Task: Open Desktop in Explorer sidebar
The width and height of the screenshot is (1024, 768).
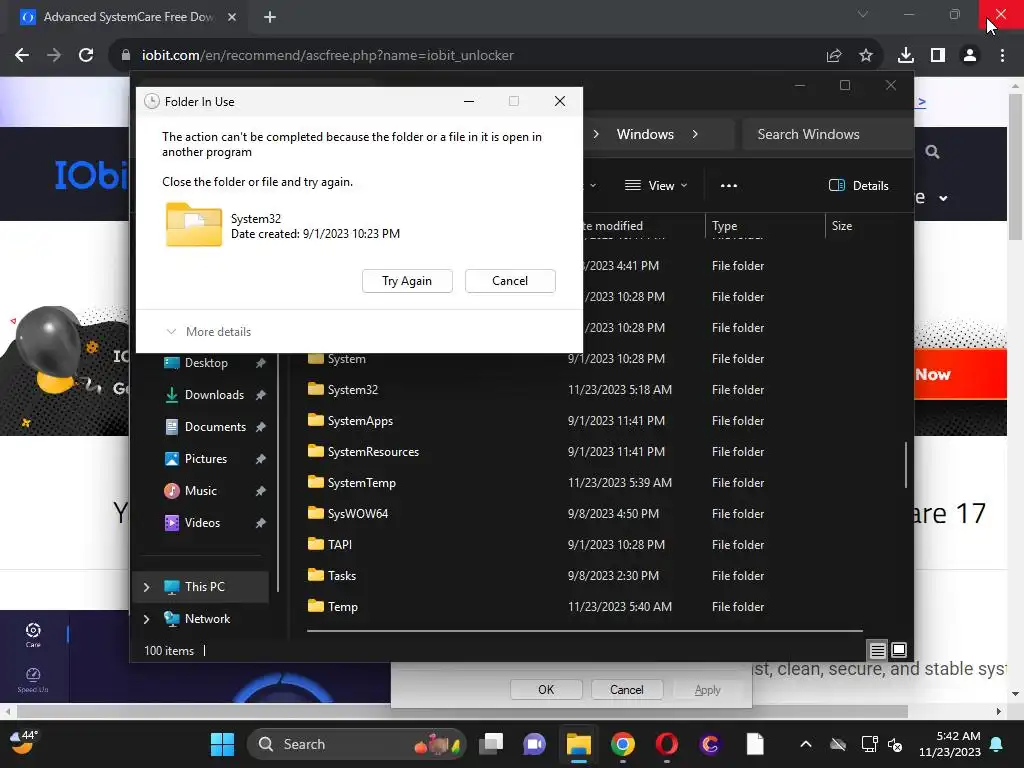Action: pyautogui.click(x=206, y=363)
